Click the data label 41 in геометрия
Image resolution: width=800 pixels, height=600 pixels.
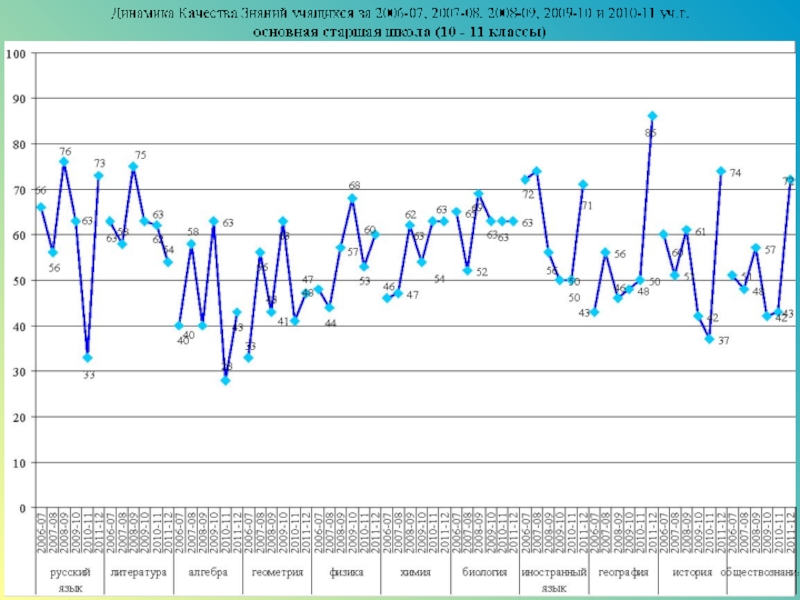(x=284, y=321)
